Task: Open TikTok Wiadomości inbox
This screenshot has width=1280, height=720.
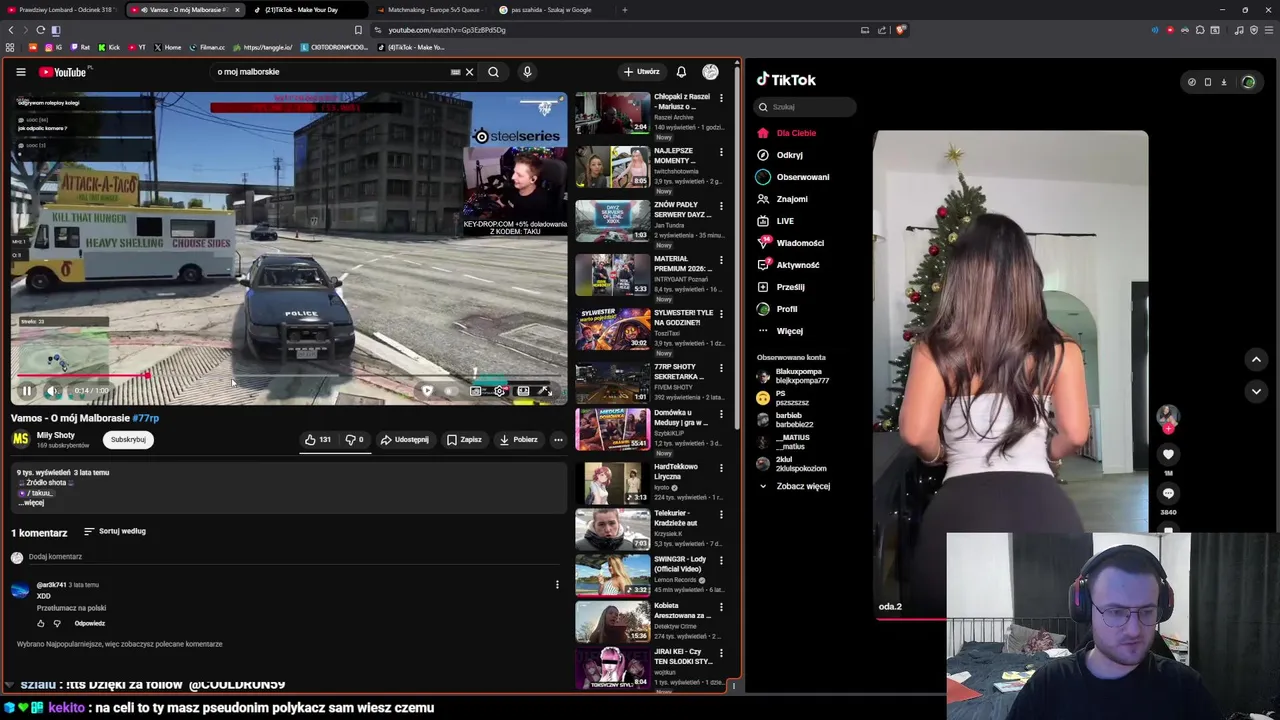Action: pos(791,243)
